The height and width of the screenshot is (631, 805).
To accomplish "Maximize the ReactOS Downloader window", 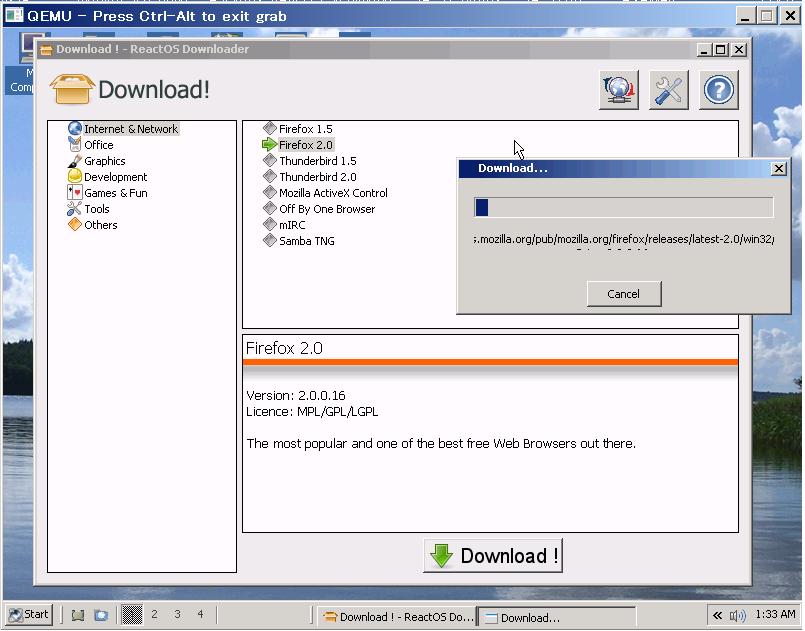I will point(721,50).
